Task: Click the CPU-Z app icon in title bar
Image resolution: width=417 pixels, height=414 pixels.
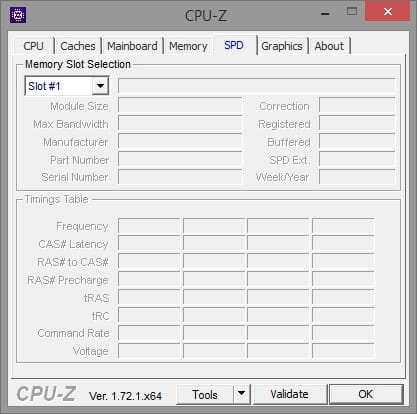Action: [18, 15]
